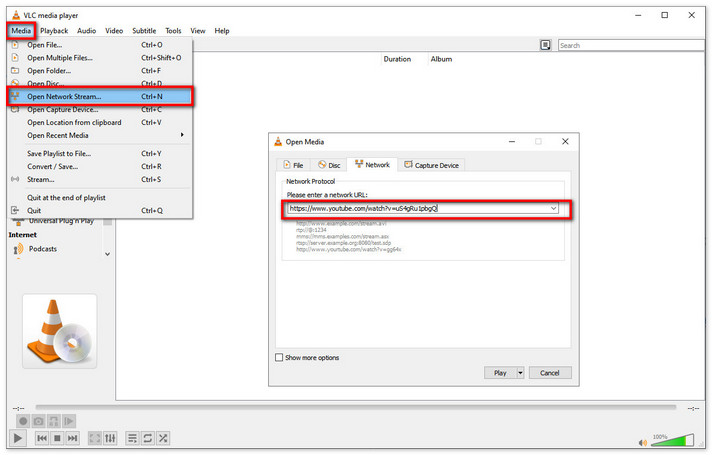Adjust the volume slider

pyautogui.click(x=672, y=440)
